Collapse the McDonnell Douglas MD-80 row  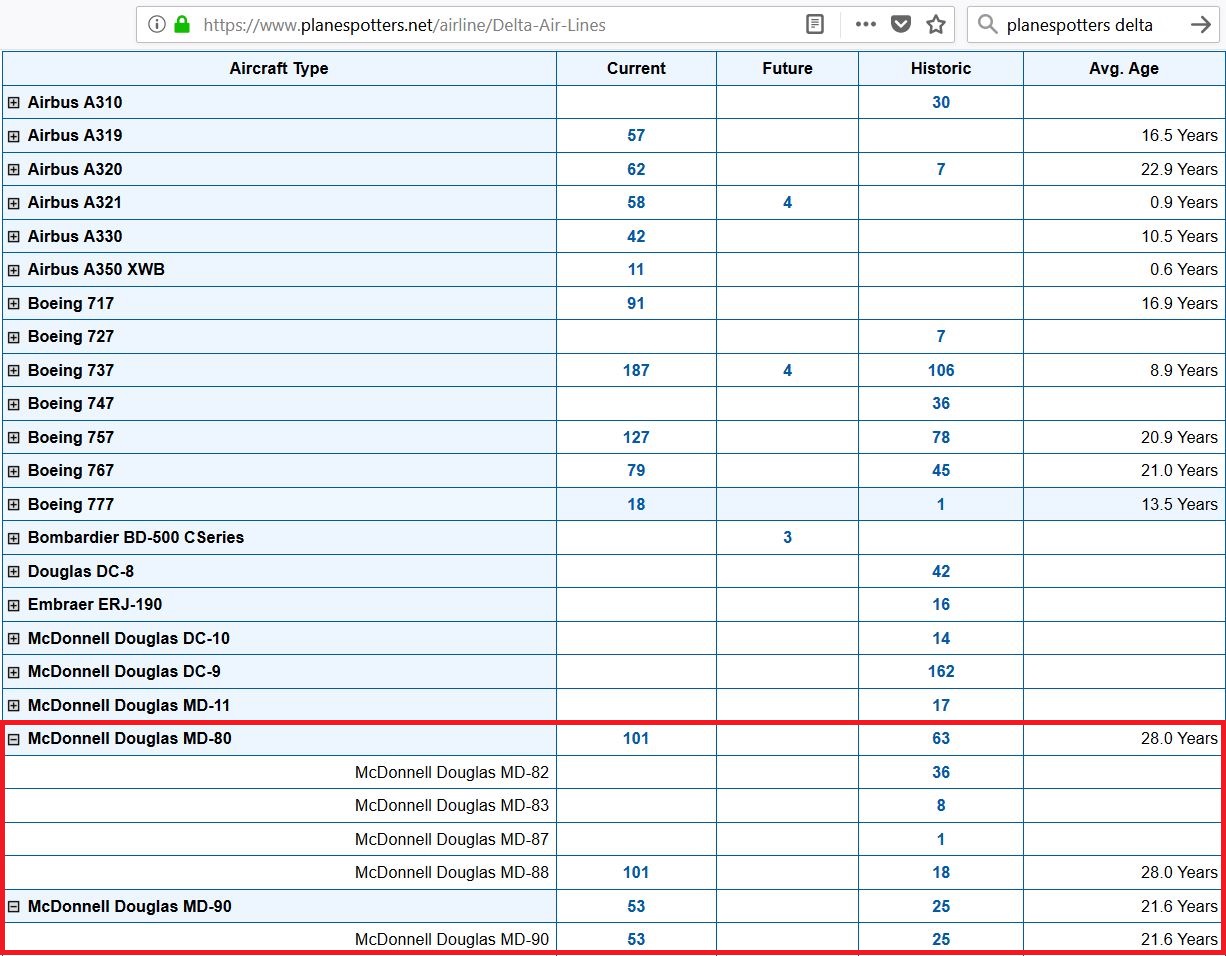[x=14, y=740]
